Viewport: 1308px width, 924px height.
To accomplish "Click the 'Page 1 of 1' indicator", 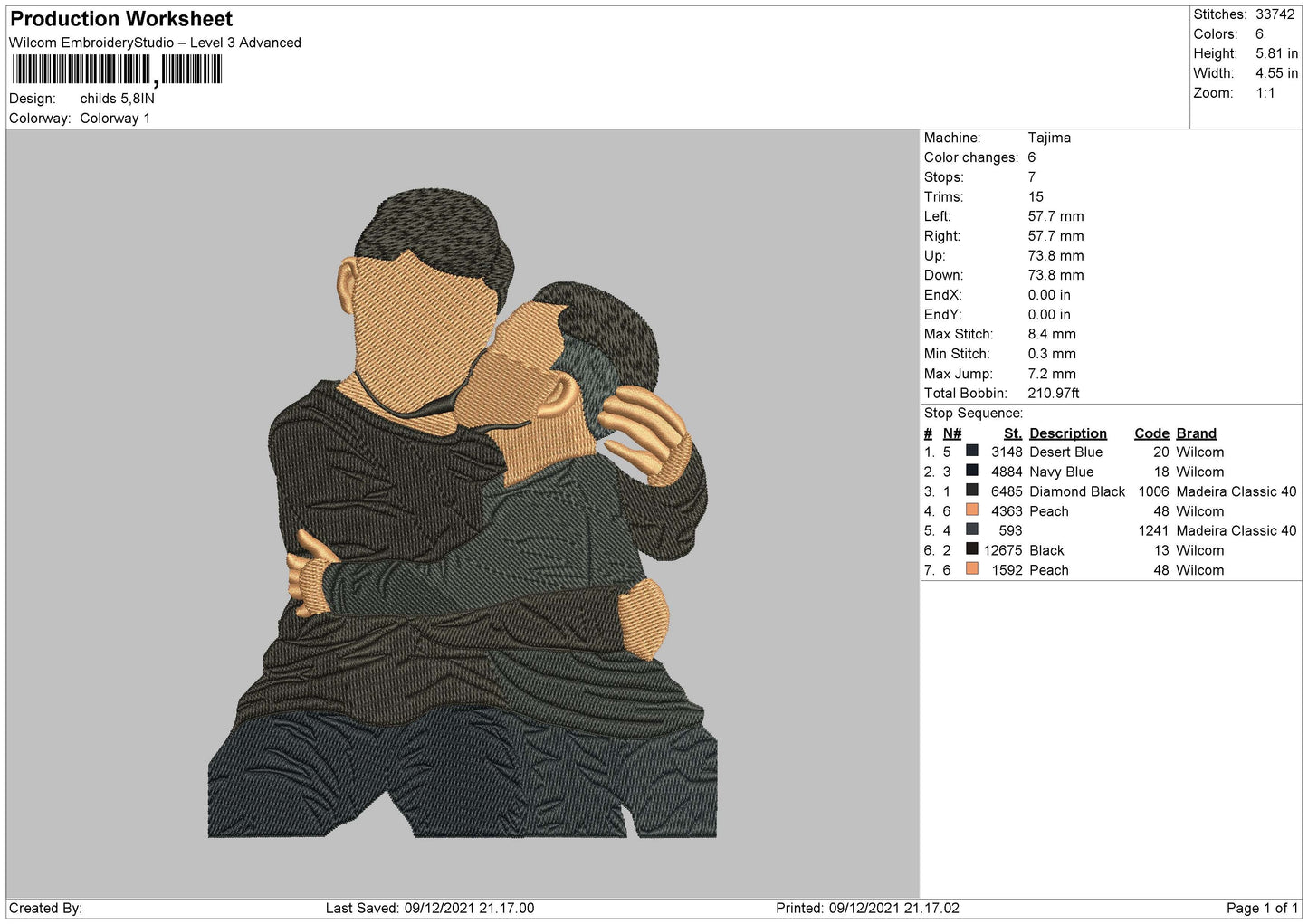I will (x=1262, y=909).
